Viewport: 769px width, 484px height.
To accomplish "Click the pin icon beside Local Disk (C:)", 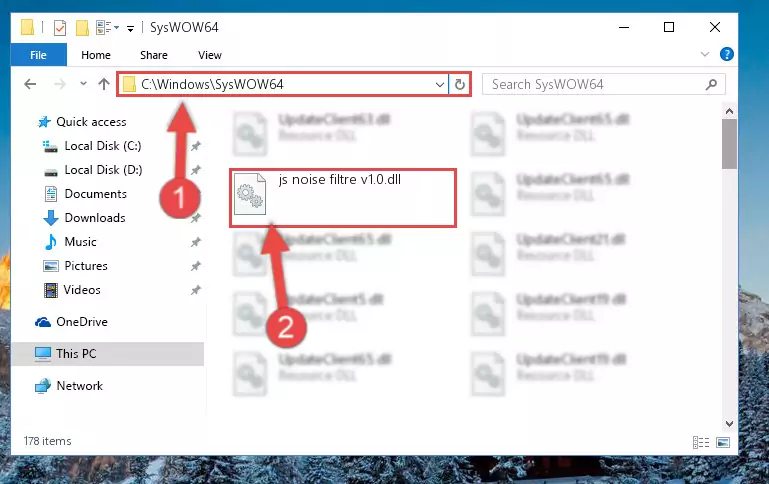I will (x=196, y=146).
